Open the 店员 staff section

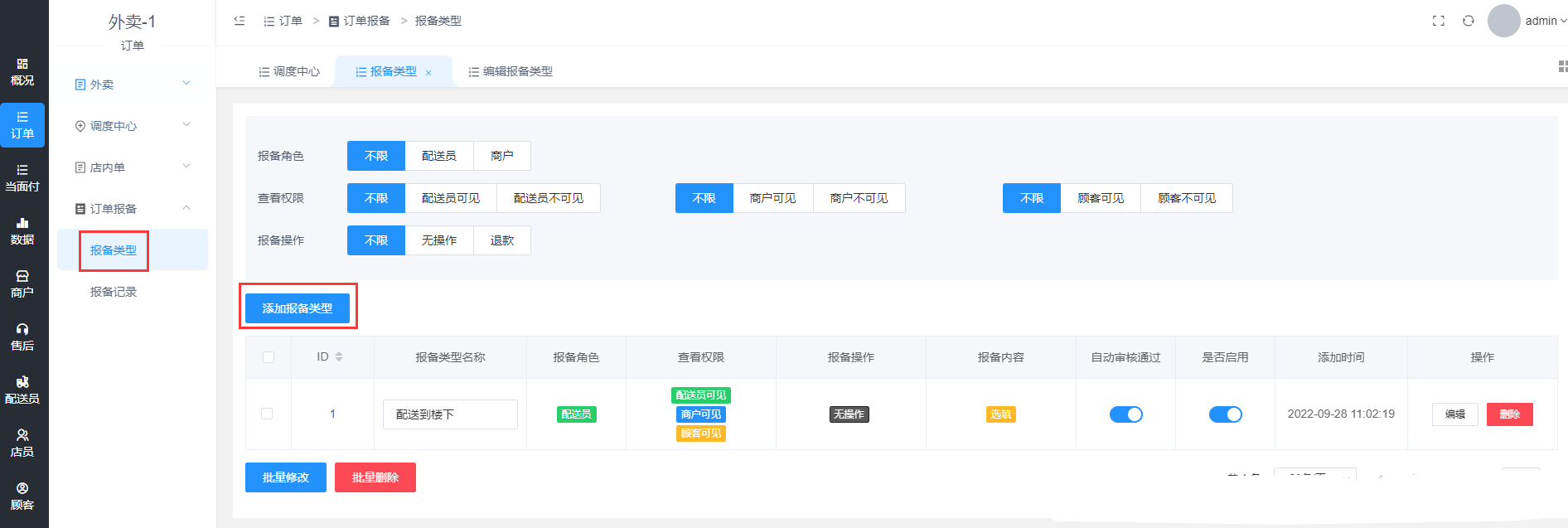pos(22,443)
